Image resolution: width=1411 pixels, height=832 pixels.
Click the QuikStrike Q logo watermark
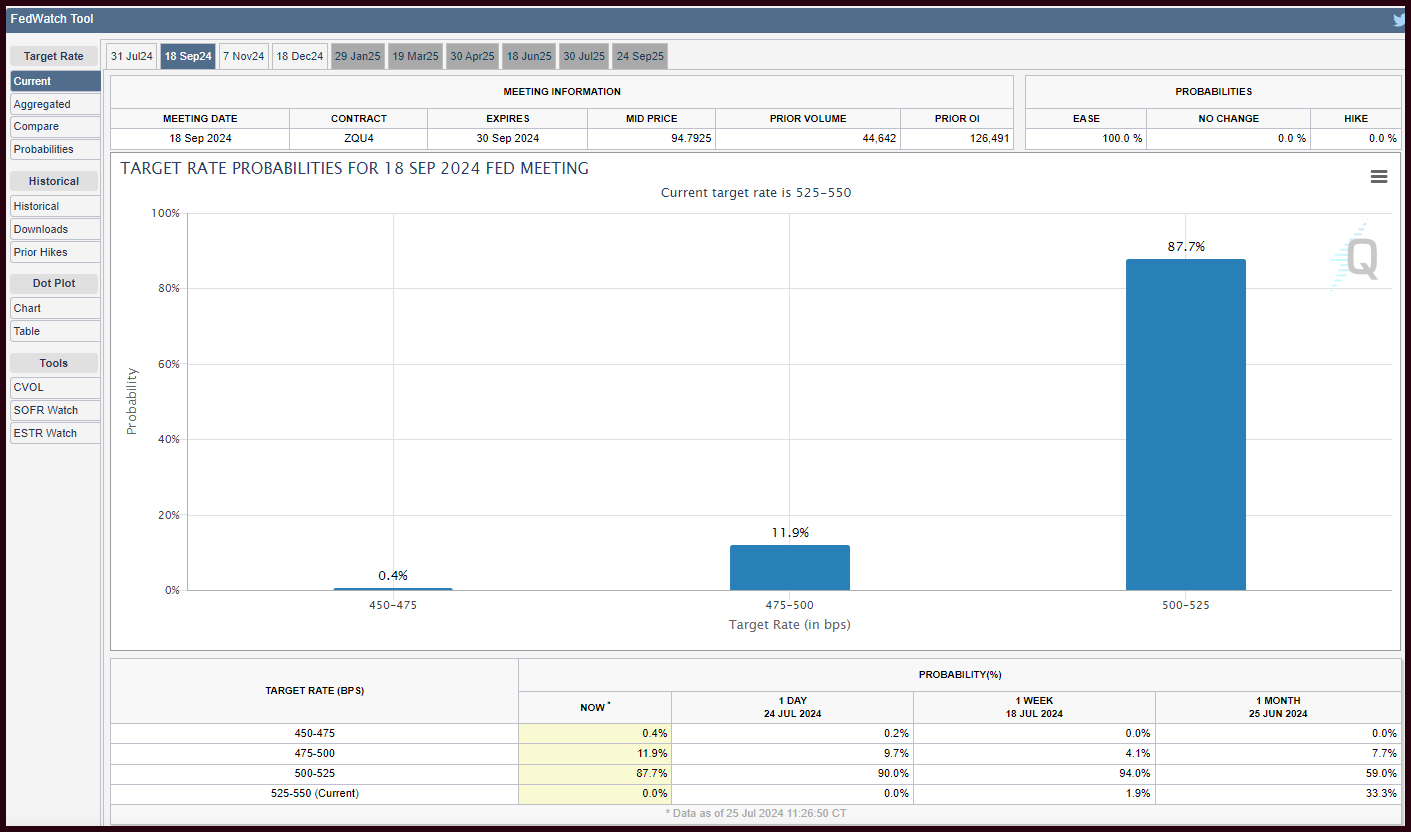pos(1358,257)
